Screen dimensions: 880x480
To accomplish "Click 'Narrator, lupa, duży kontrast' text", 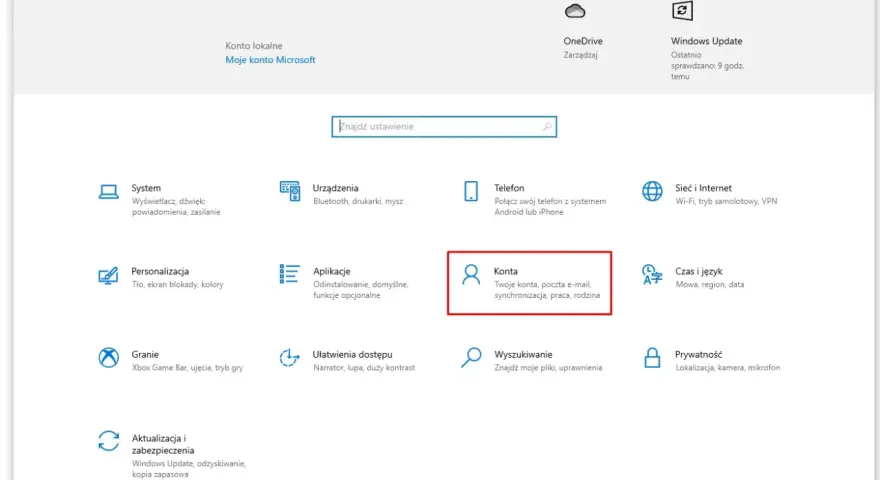I will tap(364, 367).
